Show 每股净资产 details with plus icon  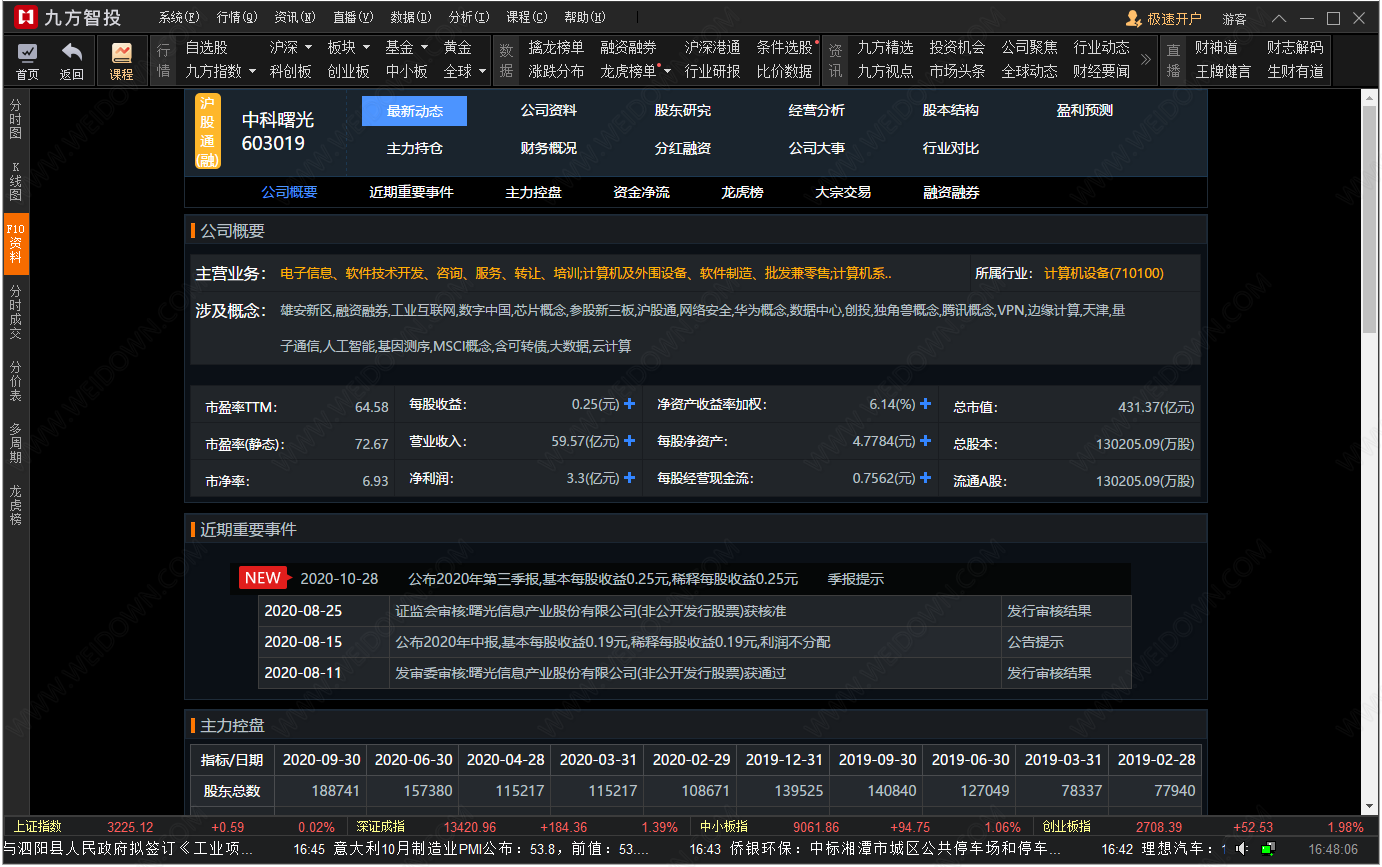point(926,441)
